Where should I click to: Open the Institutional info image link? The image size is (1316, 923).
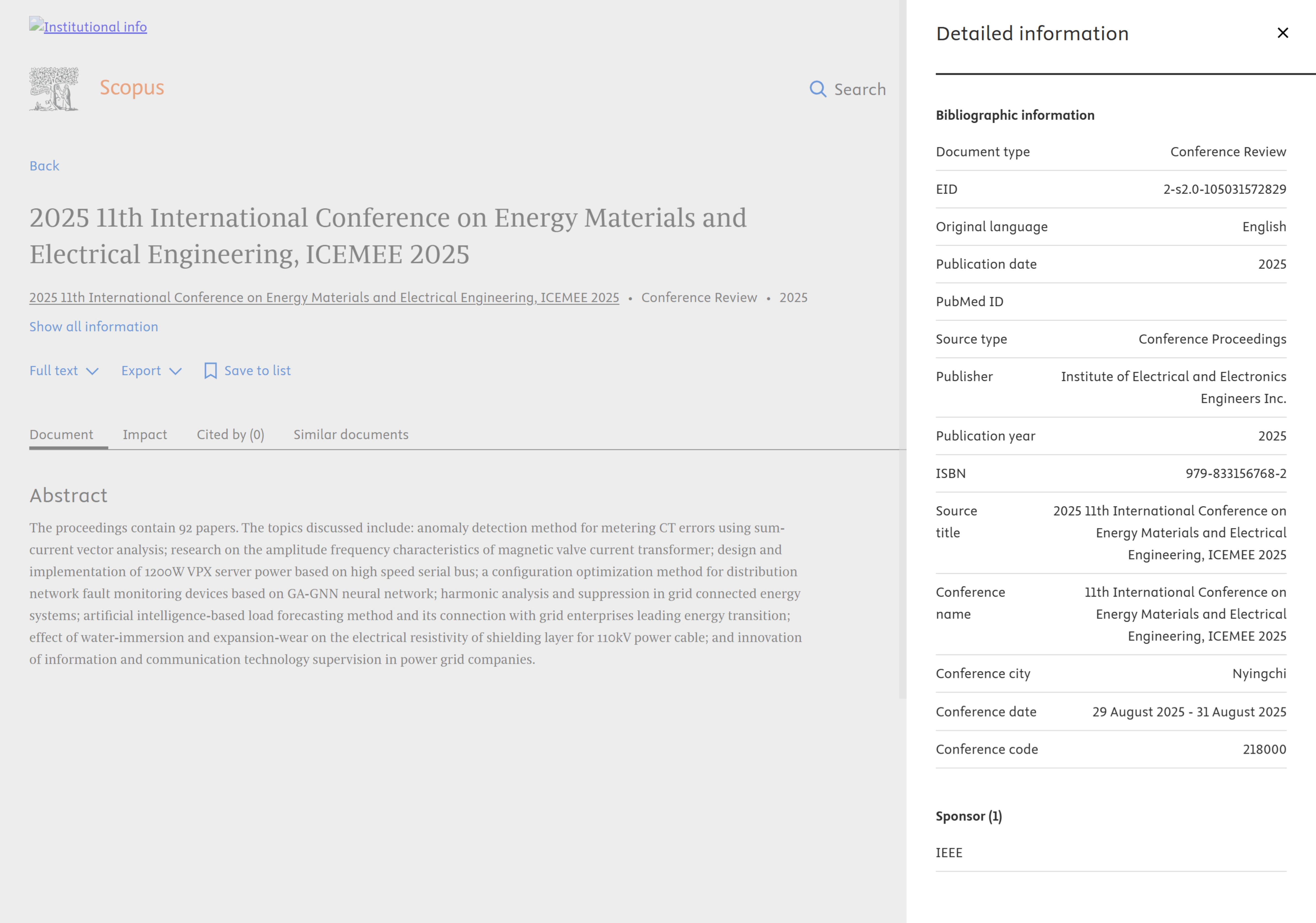(x=88, y=26)
